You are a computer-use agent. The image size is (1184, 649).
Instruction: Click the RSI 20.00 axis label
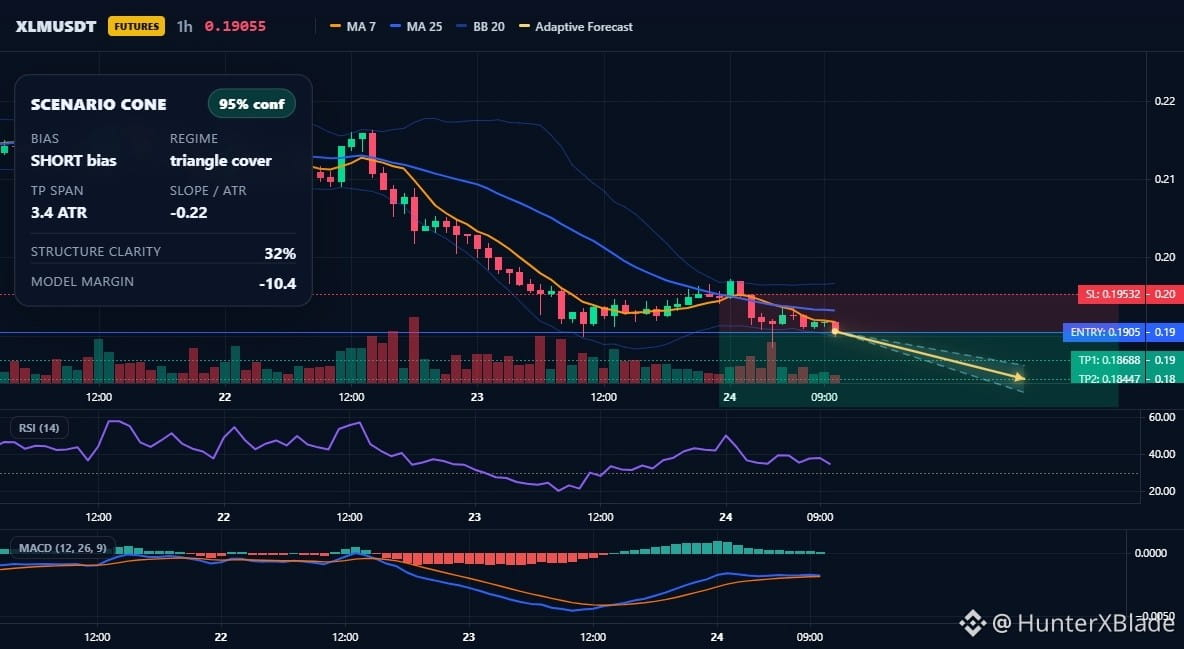tap(1162, 491)
